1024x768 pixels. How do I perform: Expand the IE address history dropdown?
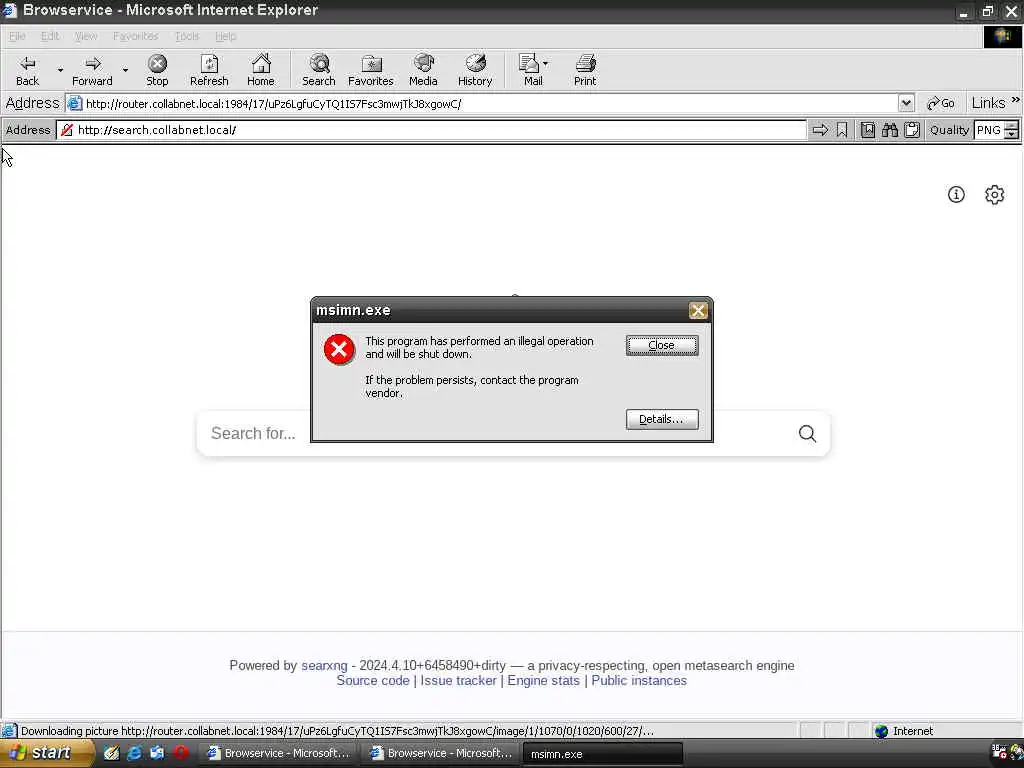906,103
